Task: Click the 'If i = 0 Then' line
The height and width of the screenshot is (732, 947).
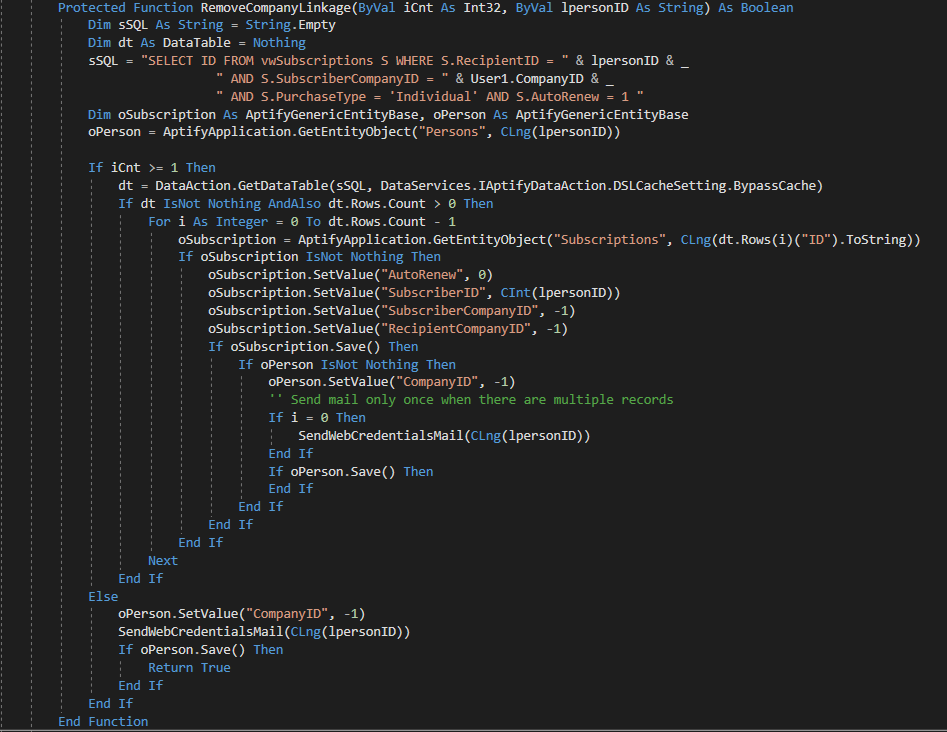Action: coord(316,418)
